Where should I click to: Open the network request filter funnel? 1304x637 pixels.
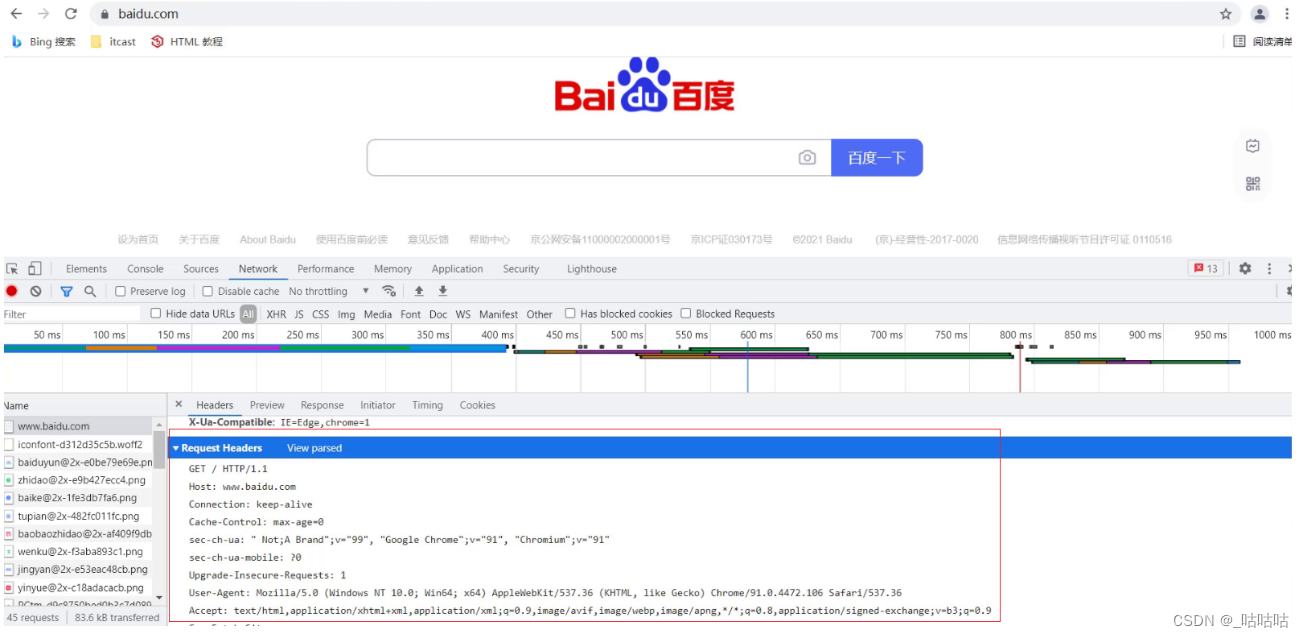[x=67, y=291]
